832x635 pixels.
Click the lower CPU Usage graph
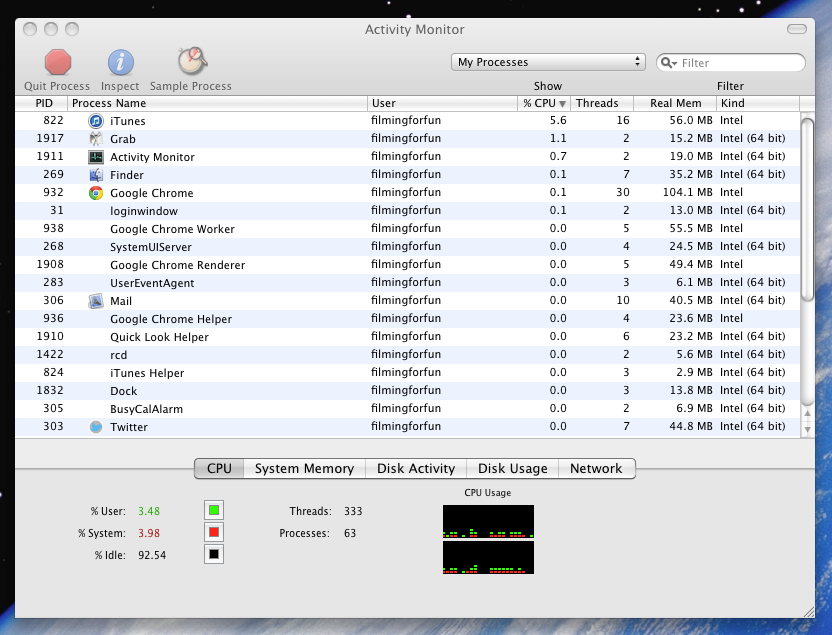click(x=488, y=558)
